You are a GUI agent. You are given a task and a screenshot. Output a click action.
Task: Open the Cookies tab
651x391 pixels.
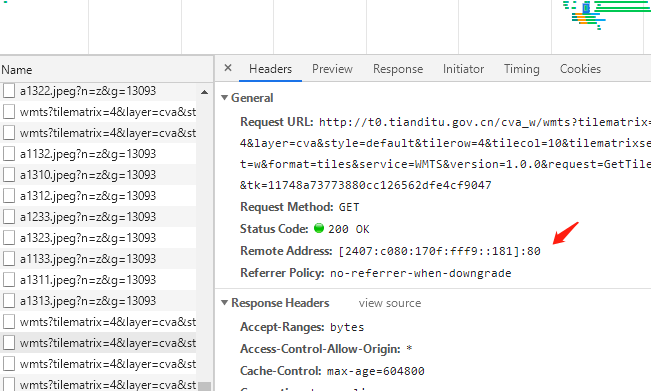coord(580,69)
